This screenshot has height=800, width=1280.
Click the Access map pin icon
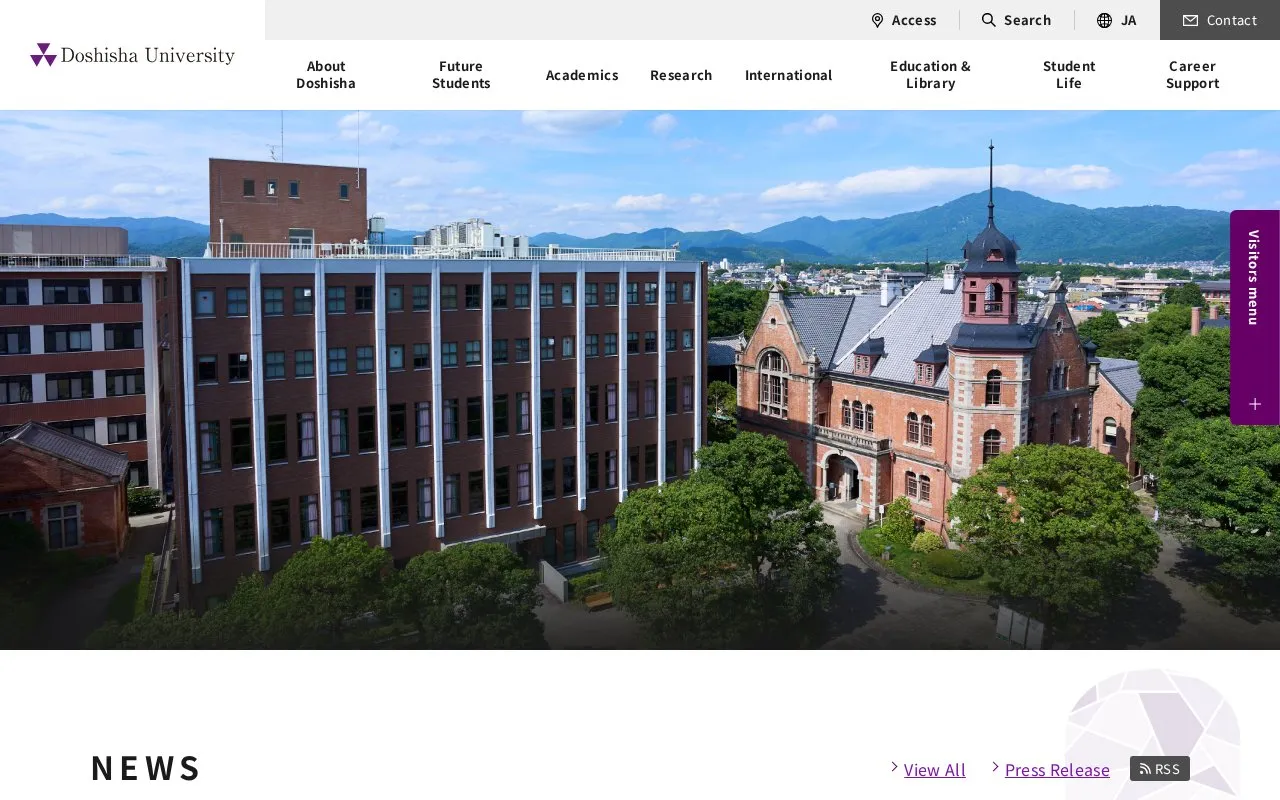878,20
